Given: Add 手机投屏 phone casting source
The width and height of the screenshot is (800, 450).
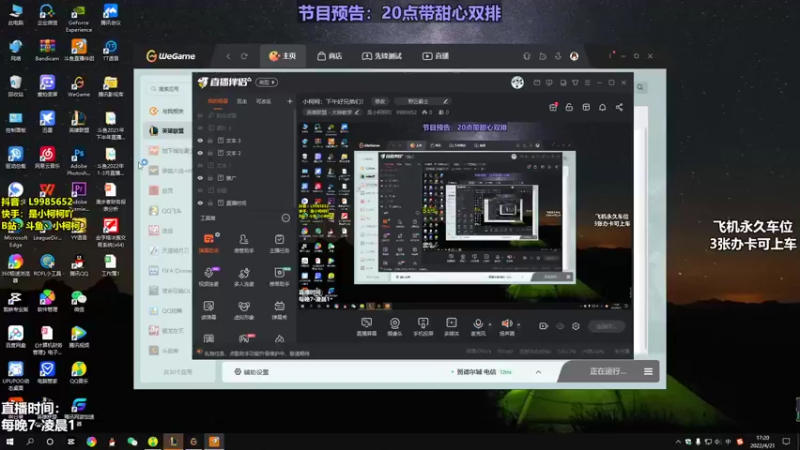Looking at the screenshot, I should click(423, 327).
